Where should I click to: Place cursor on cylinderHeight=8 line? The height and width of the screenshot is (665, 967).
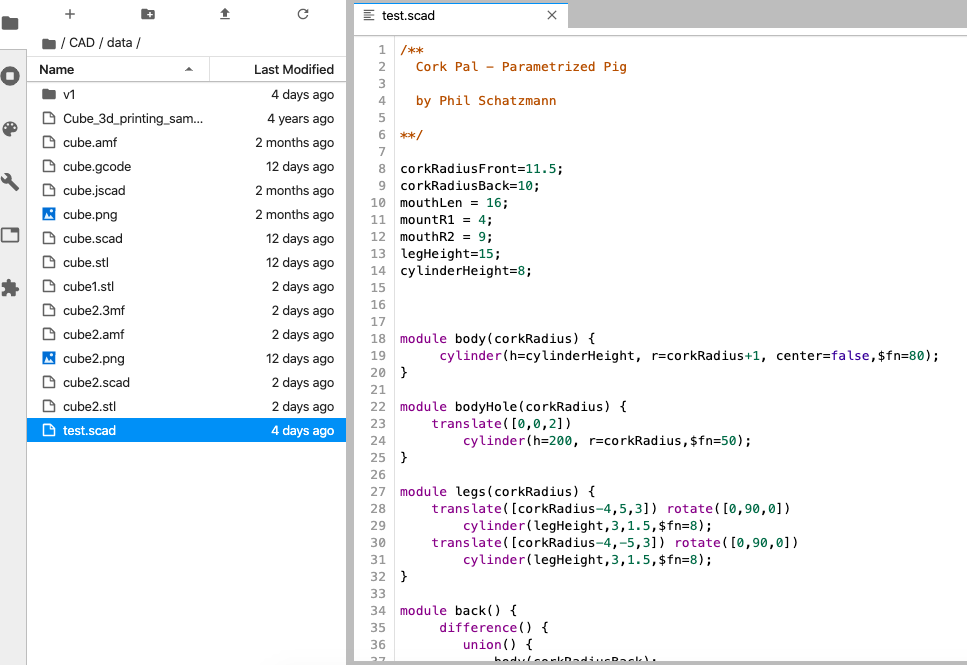tap(466, 271)
